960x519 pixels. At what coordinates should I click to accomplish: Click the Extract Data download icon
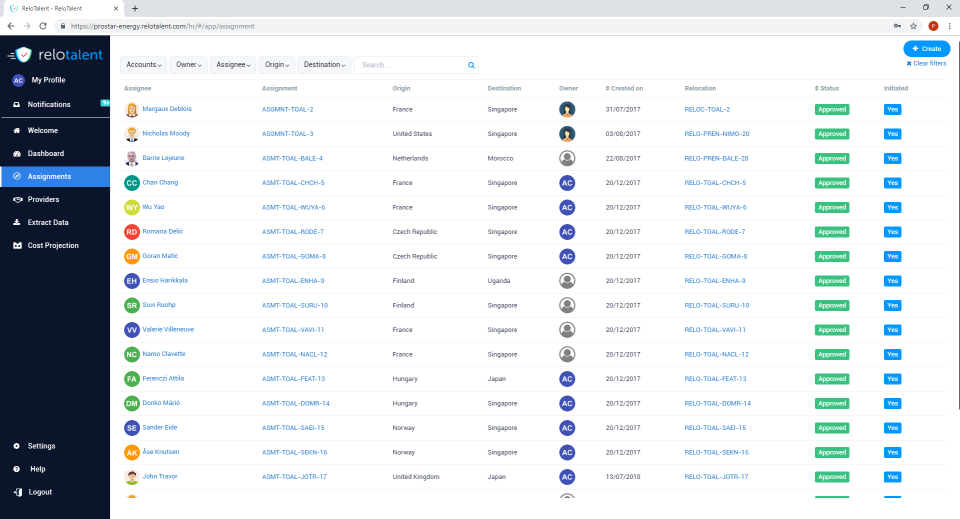click(x=17, y=222)
